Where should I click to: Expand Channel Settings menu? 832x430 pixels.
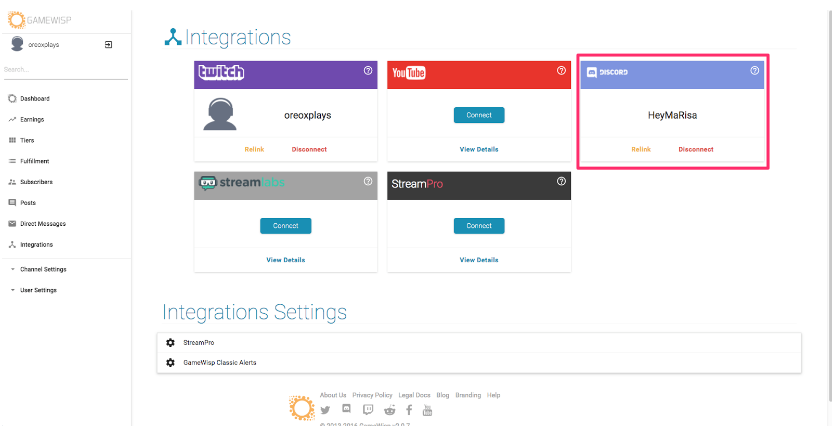pos(44,269)
